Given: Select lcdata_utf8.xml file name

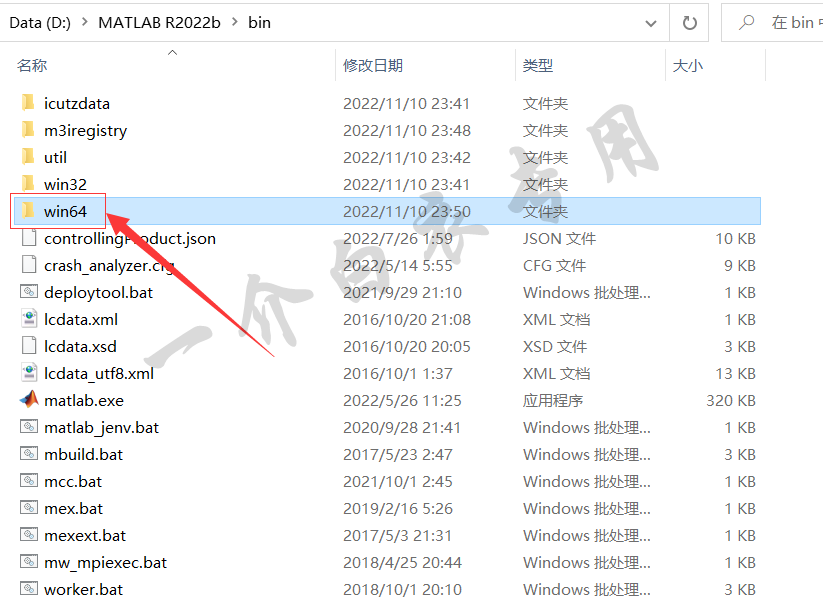Looking at the screenshot, I should pyautogui.click(x=99, y=374).
